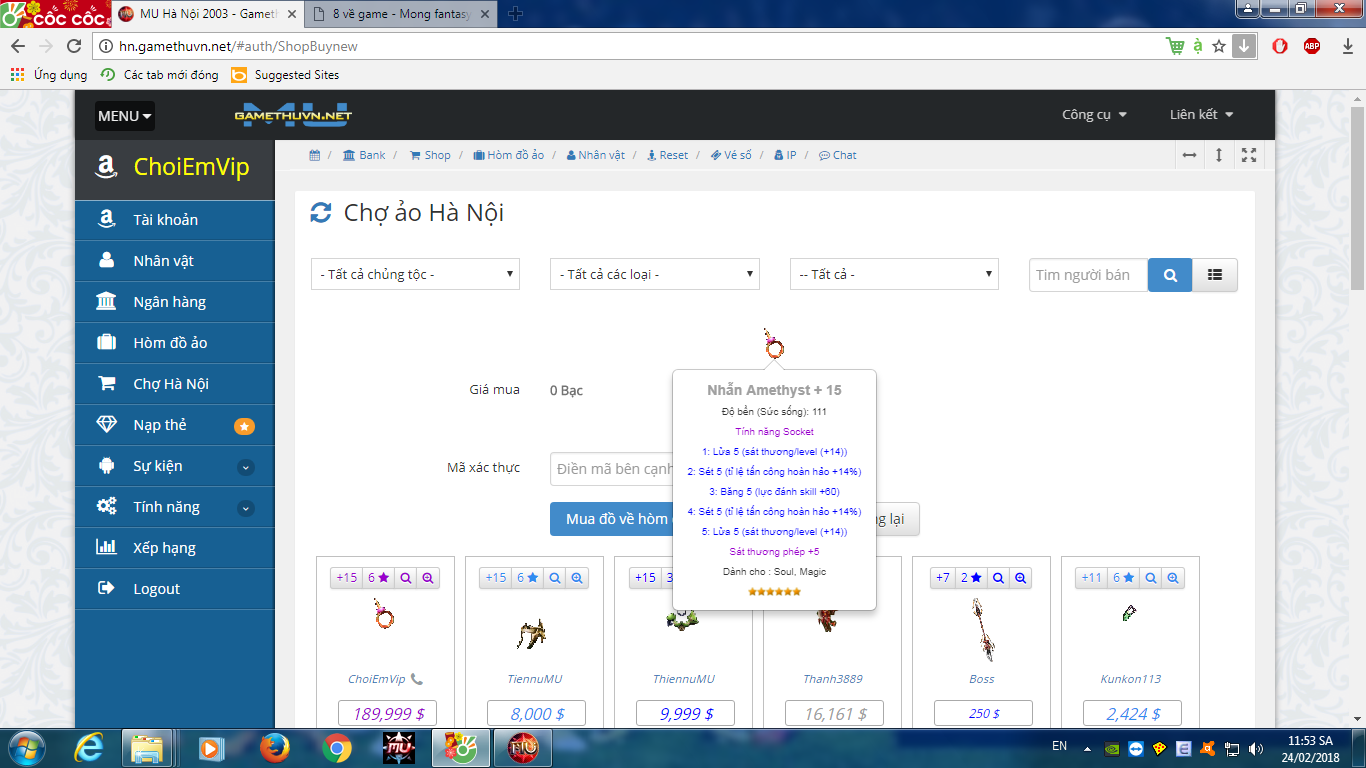Open Chợ Hà Nội in sidebar
Image resolution: width=1366 pixels, height=768 pixels.
(x=175, y=384)
